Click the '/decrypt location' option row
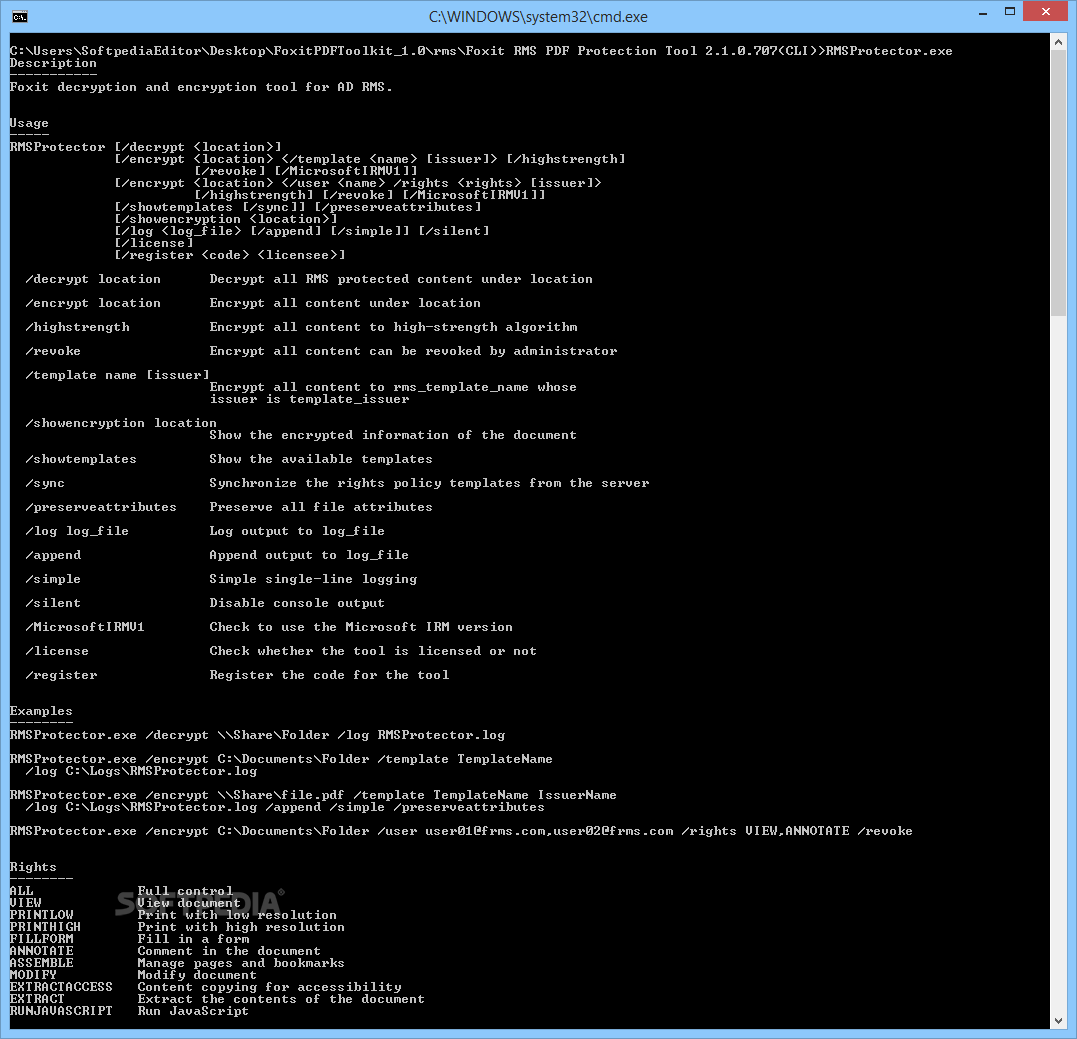Screen dimensions: 1077x1039 point(309,279)
